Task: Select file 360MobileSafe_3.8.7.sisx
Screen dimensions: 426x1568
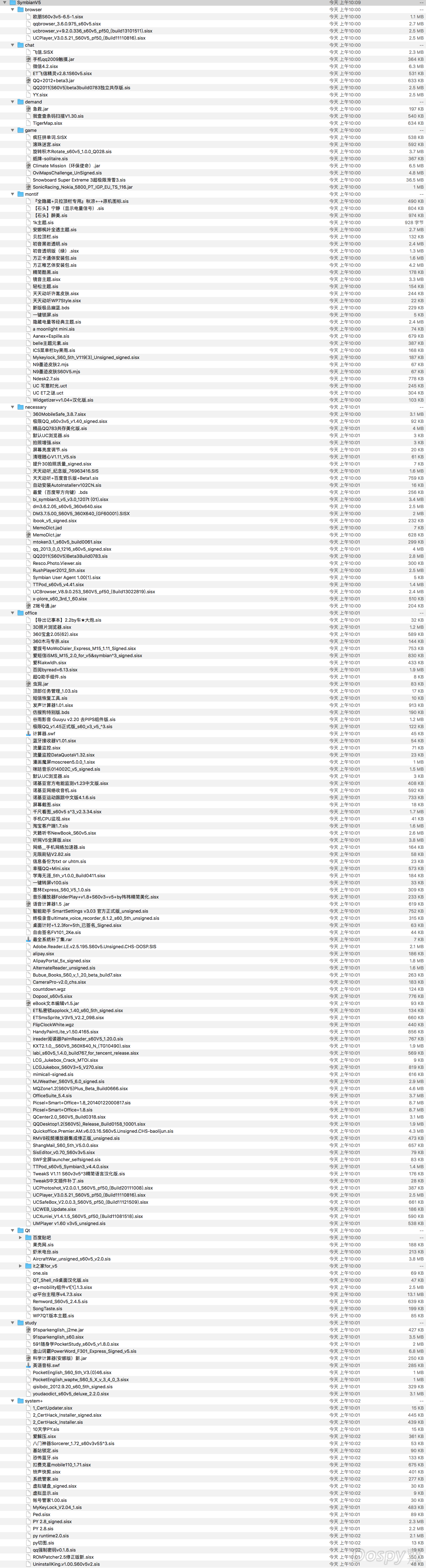Action: click(59, 415)
